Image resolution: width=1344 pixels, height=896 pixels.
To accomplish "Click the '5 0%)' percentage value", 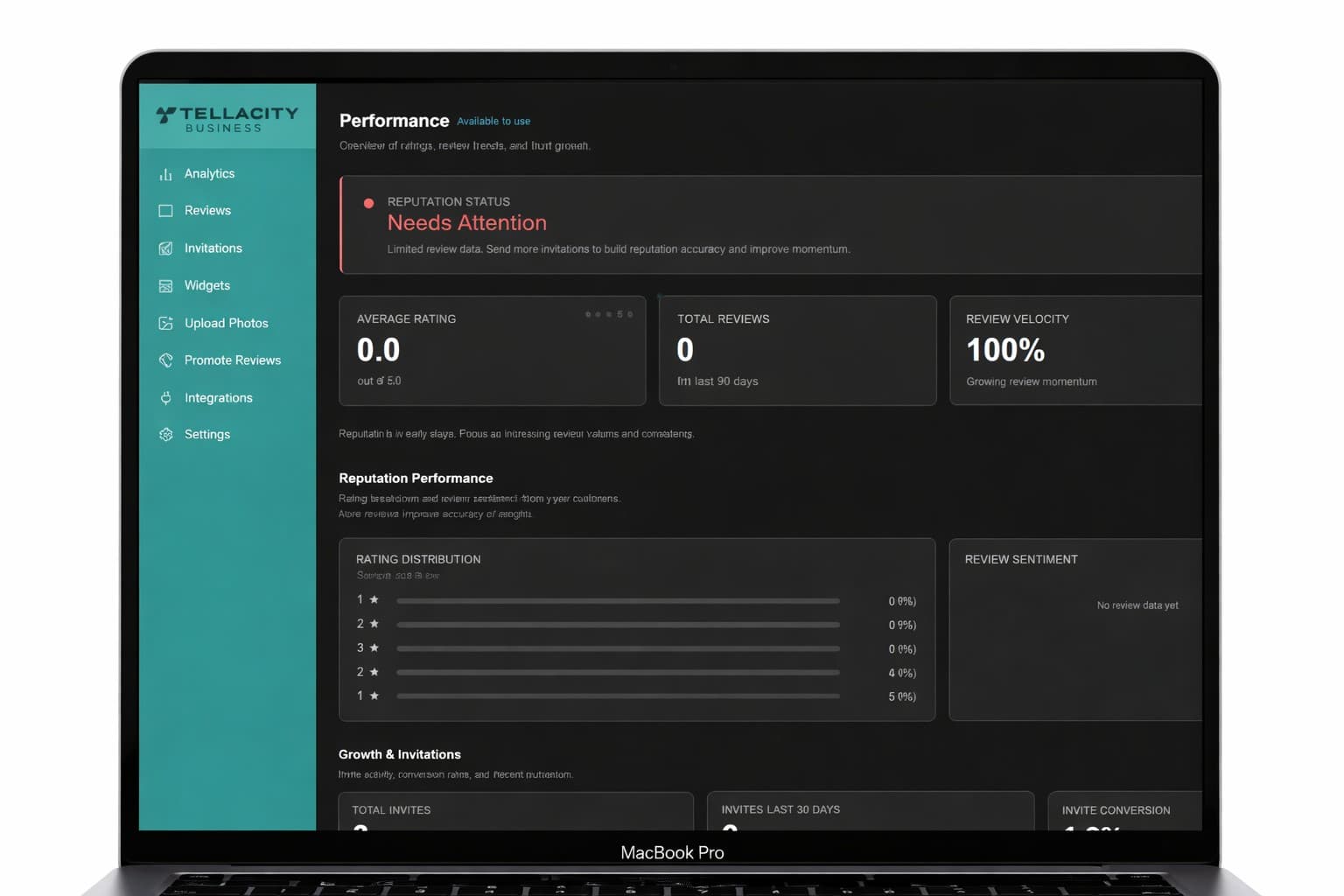I will [902, 696].
